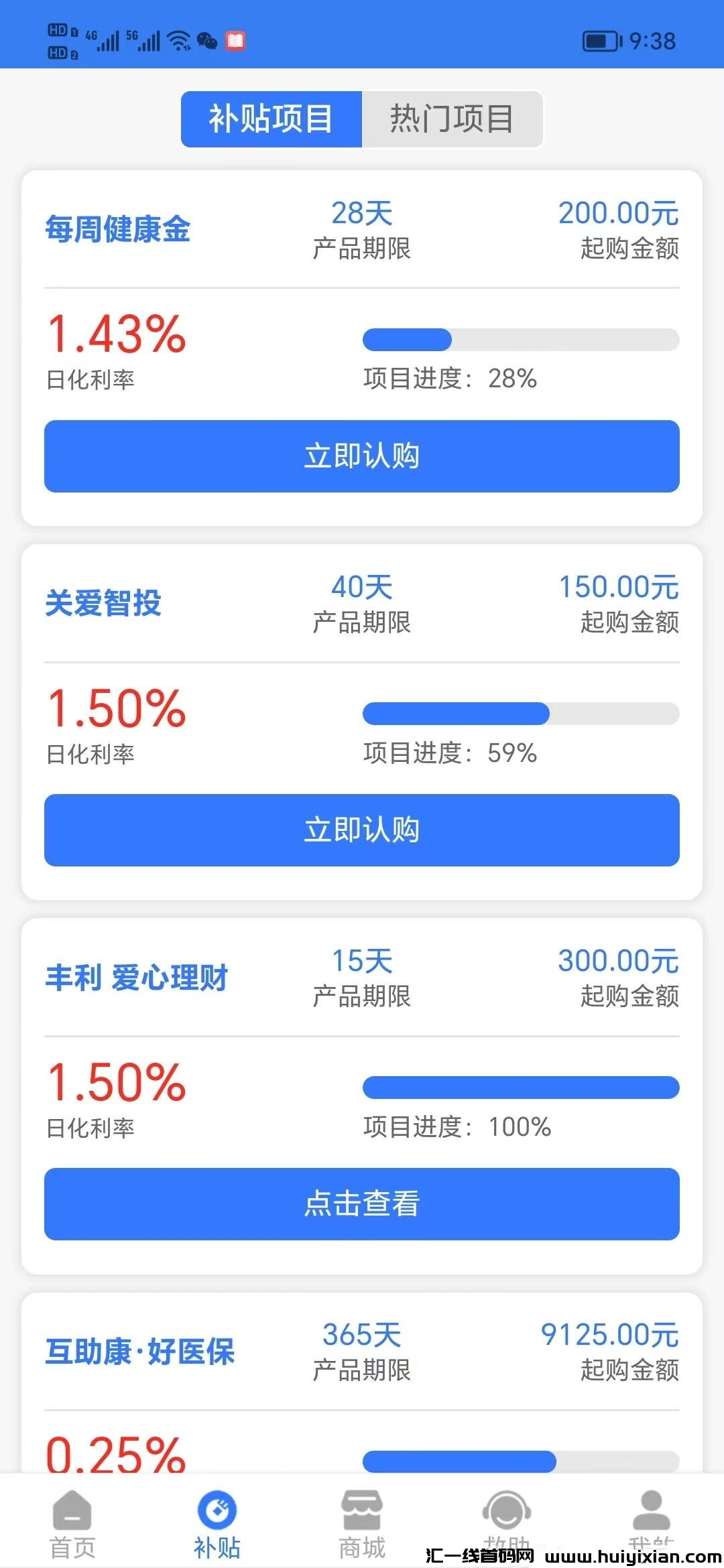Screen dimensions: 724x1568
Task: Open the 商城 shop icon
Action: click(x=361, y=1510)
